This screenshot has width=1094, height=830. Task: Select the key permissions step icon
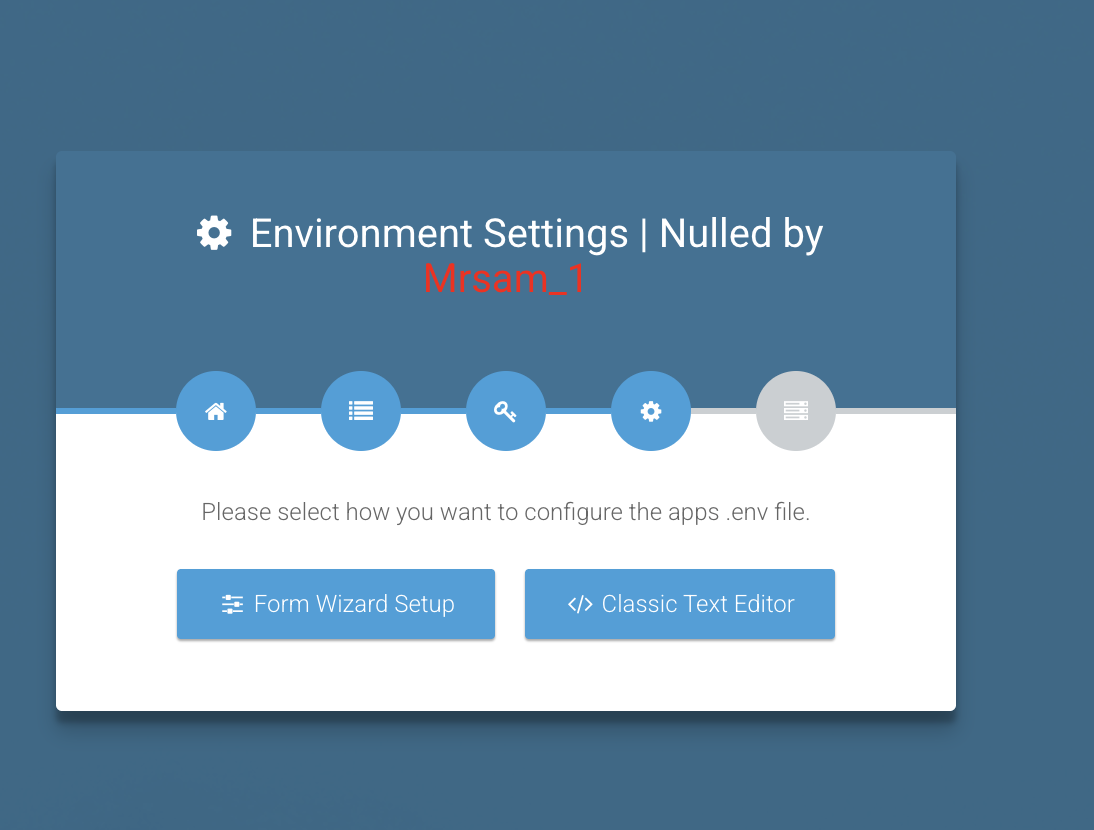coord(506,411)
